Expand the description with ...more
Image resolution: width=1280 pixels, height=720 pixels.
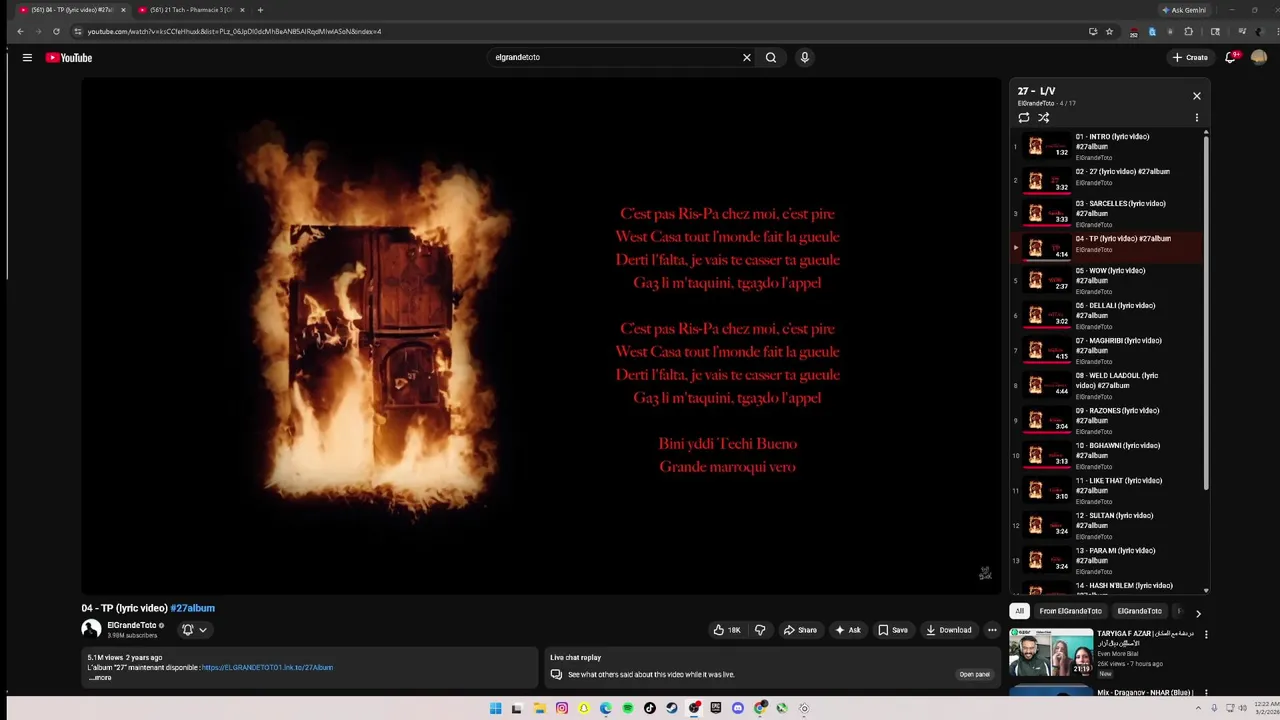click(x=100, y=678)
